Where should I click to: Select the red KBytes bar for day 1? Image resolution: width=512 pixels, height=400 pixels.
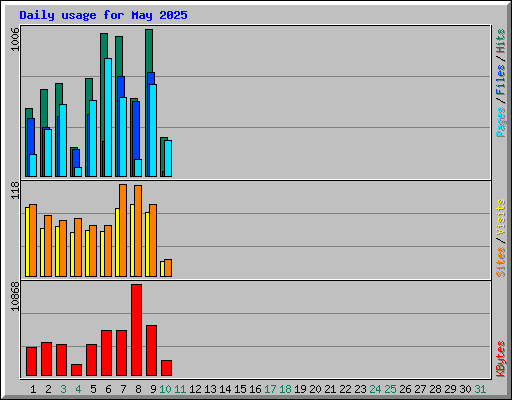31,361
